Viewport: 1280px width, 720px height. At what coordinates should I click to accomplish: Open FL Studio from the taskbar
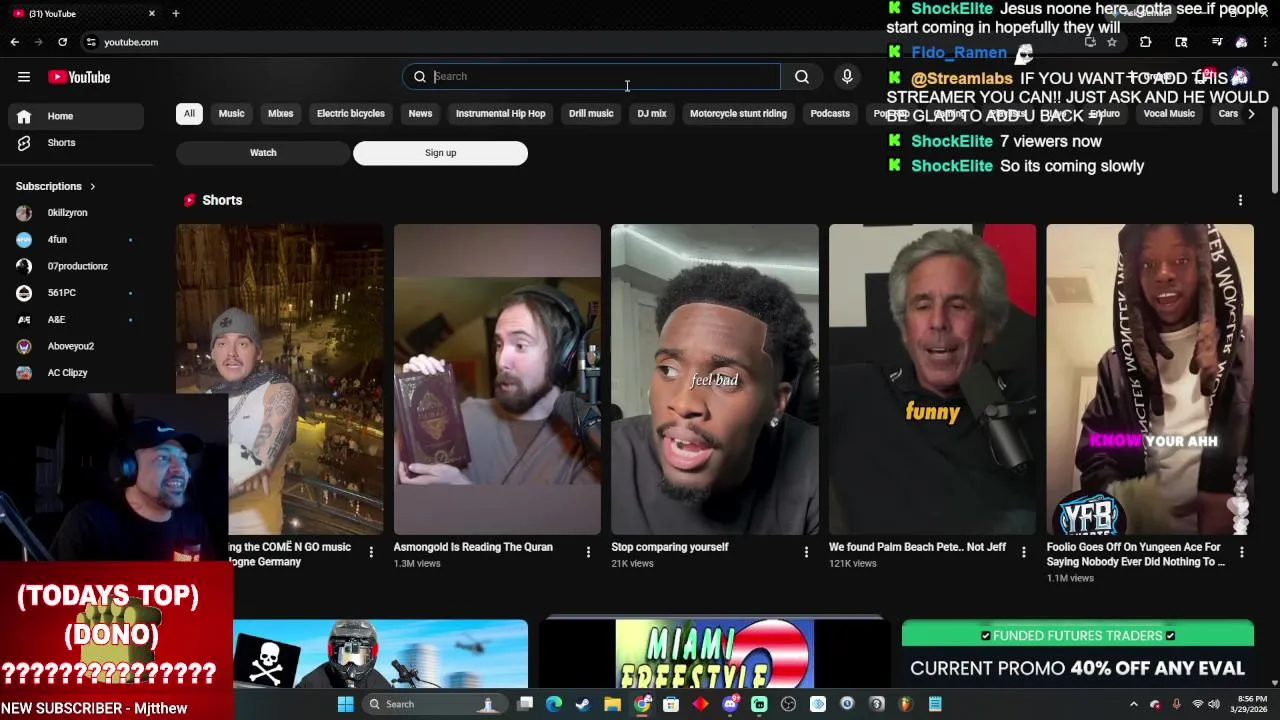click(x=906, y=704)
